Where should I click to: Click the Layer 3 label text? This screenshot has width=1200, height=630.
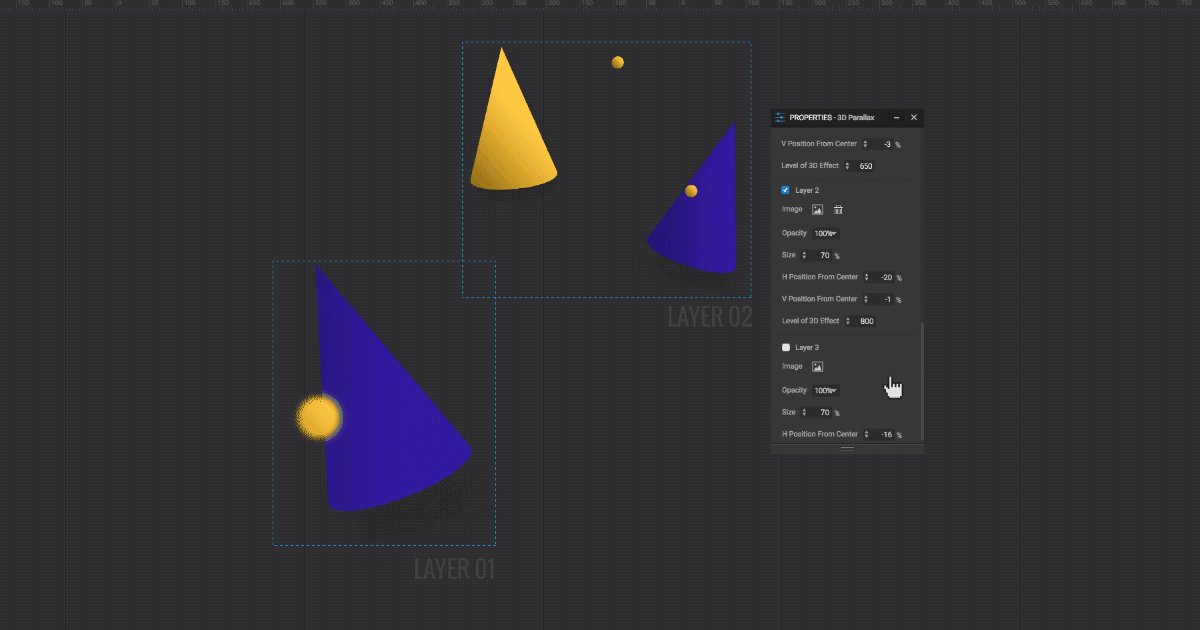pos(807,347)
